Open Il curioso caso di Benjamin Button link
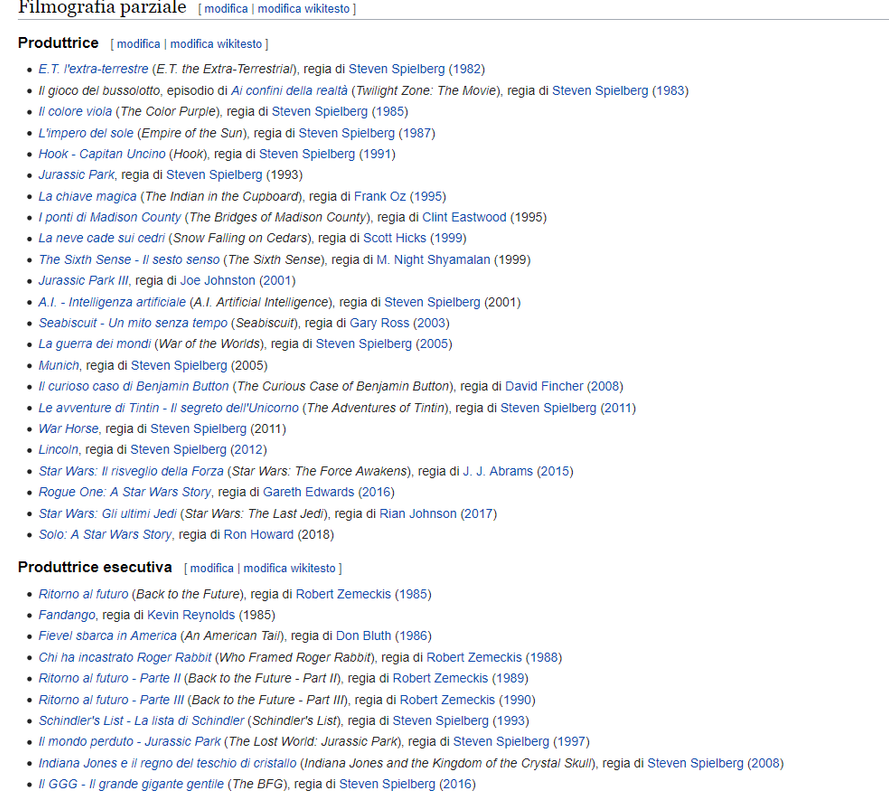This screenshot has height=800, width=889. pyautogui.click(x=133, y=387)
